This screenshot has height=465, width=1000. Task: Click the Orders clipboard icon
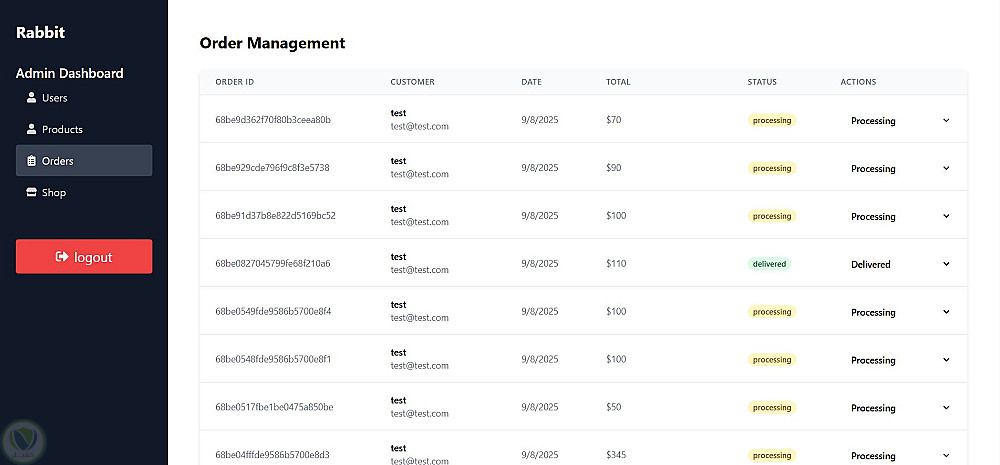pos(31,161)
